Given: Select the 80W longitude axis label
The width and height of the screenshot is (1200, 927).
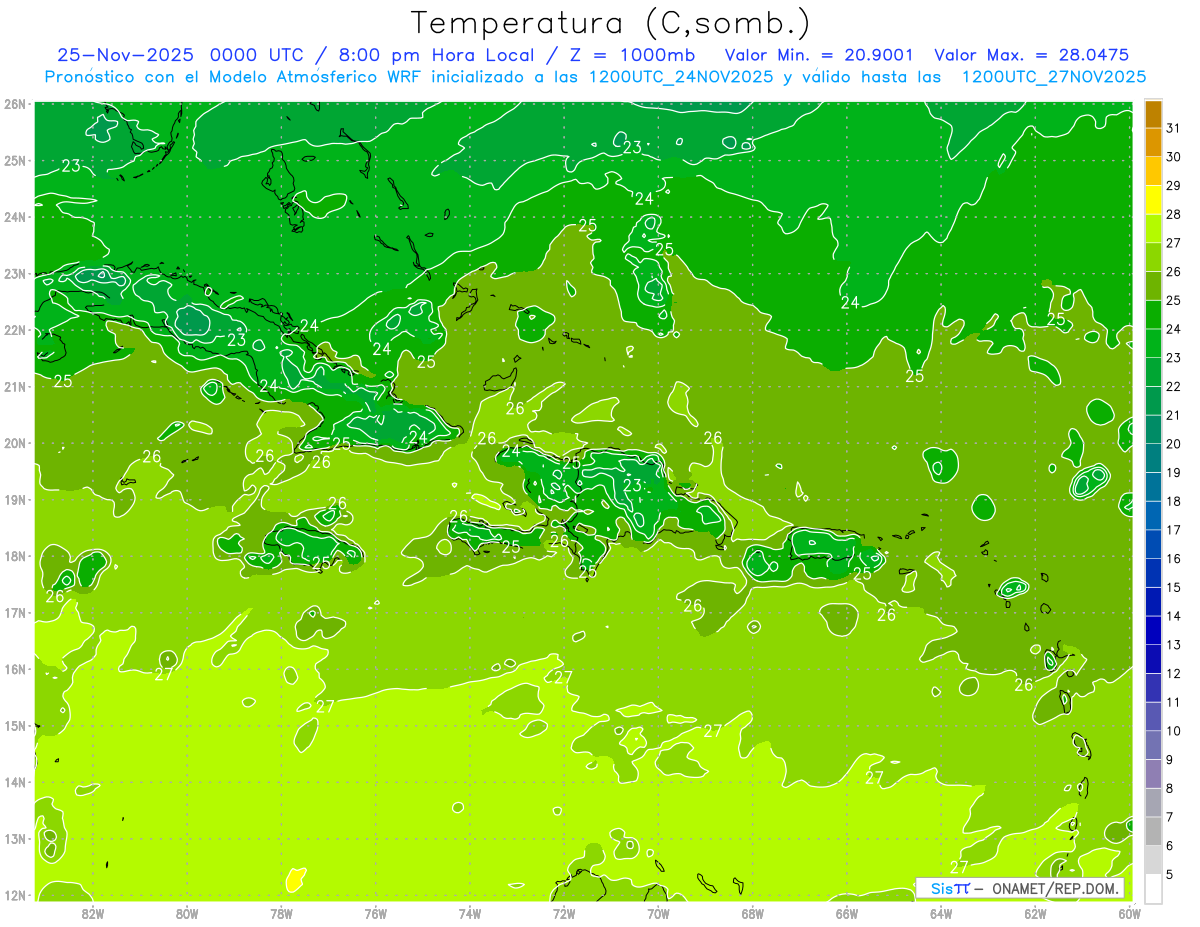Looking at the screenshot, I should point(187,913).
